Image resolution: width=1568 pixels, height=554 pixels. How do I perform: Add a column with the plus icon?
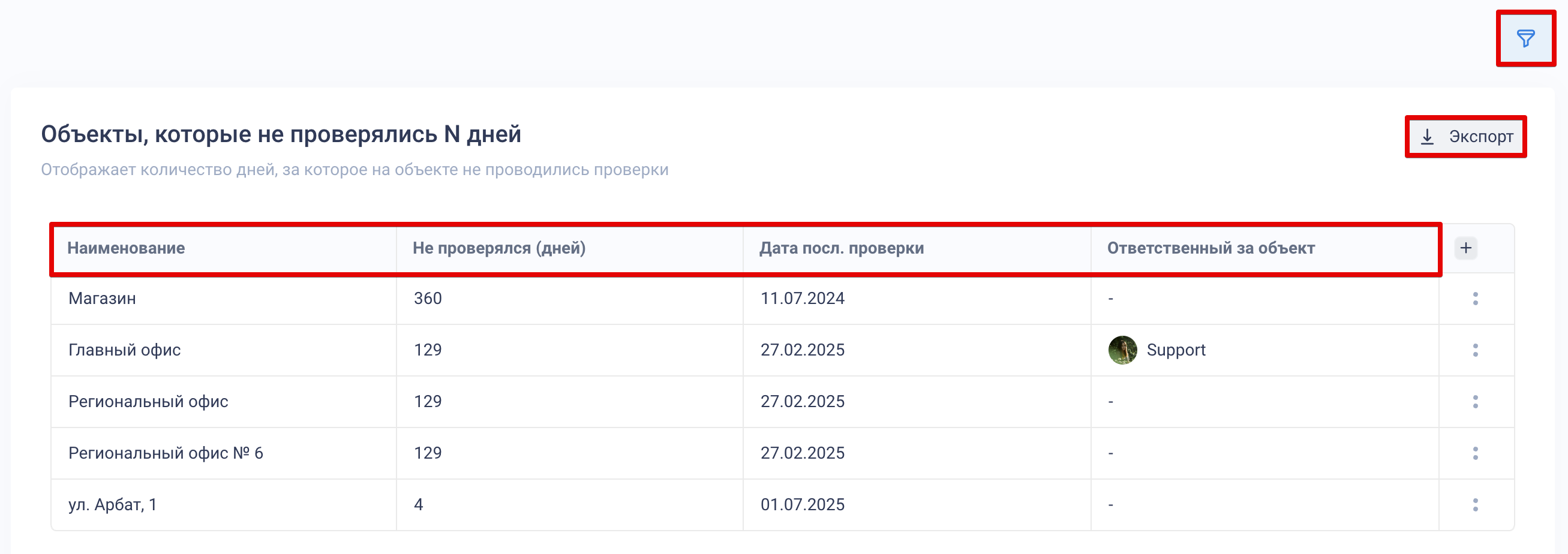point(1466,248)
